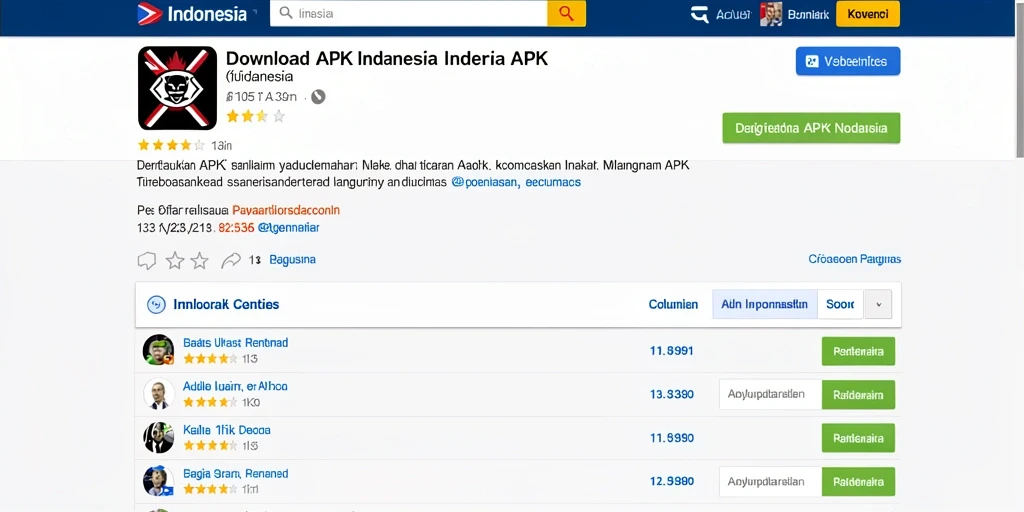Screen dimensions: 1024x512
Task: Open the Bagusina link
Action: tap(292, 259)
